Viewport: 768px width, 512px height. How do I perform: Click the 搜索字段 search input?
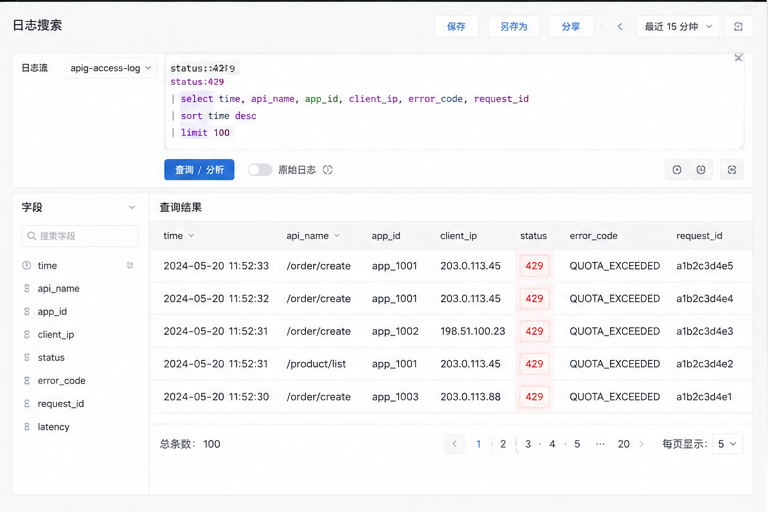click(x=80, y=236)
